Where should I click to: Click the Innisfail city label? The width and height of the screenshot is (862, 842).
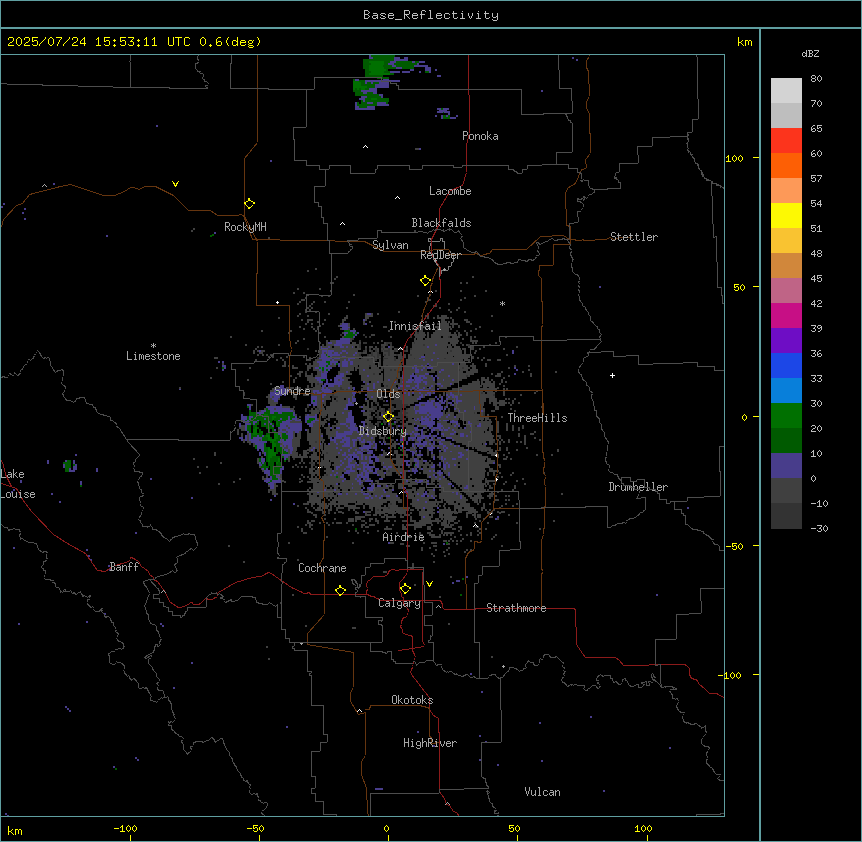[415, 326]
